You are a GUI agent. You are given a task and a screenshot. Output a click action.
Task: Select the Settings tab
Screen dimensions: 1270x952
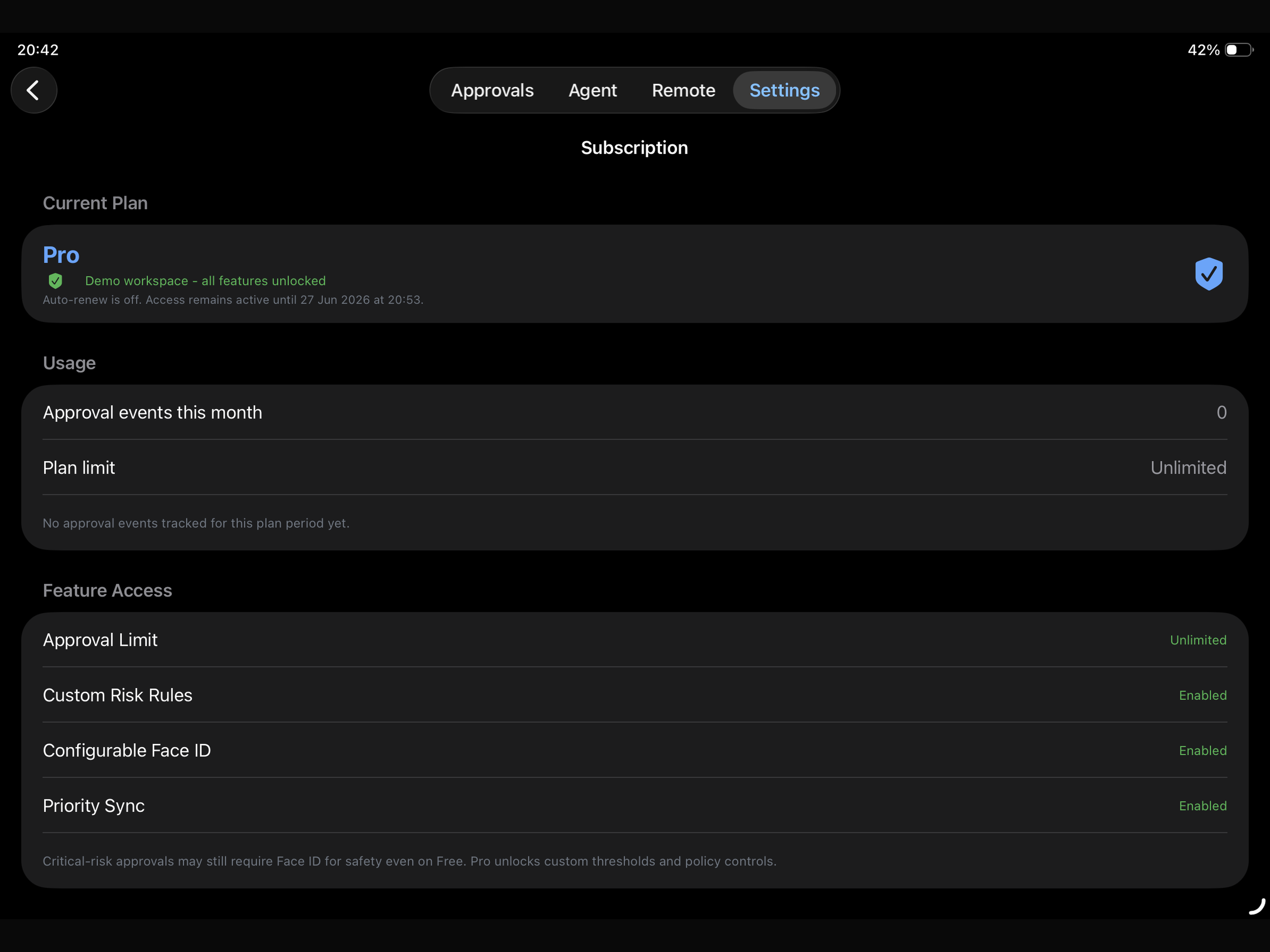pyautogui.click(x=784, y=90)
